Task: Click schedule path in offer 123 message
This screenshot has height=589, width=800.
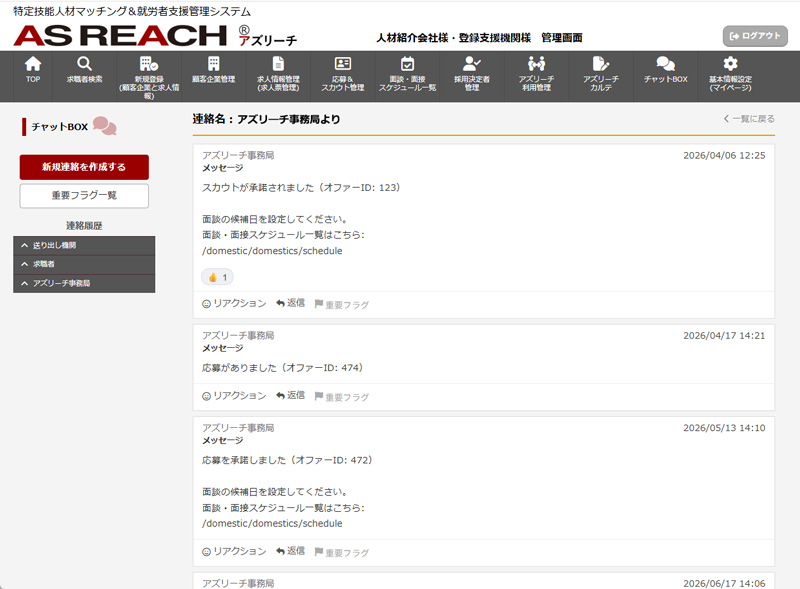Action: (x=272, y=251)
